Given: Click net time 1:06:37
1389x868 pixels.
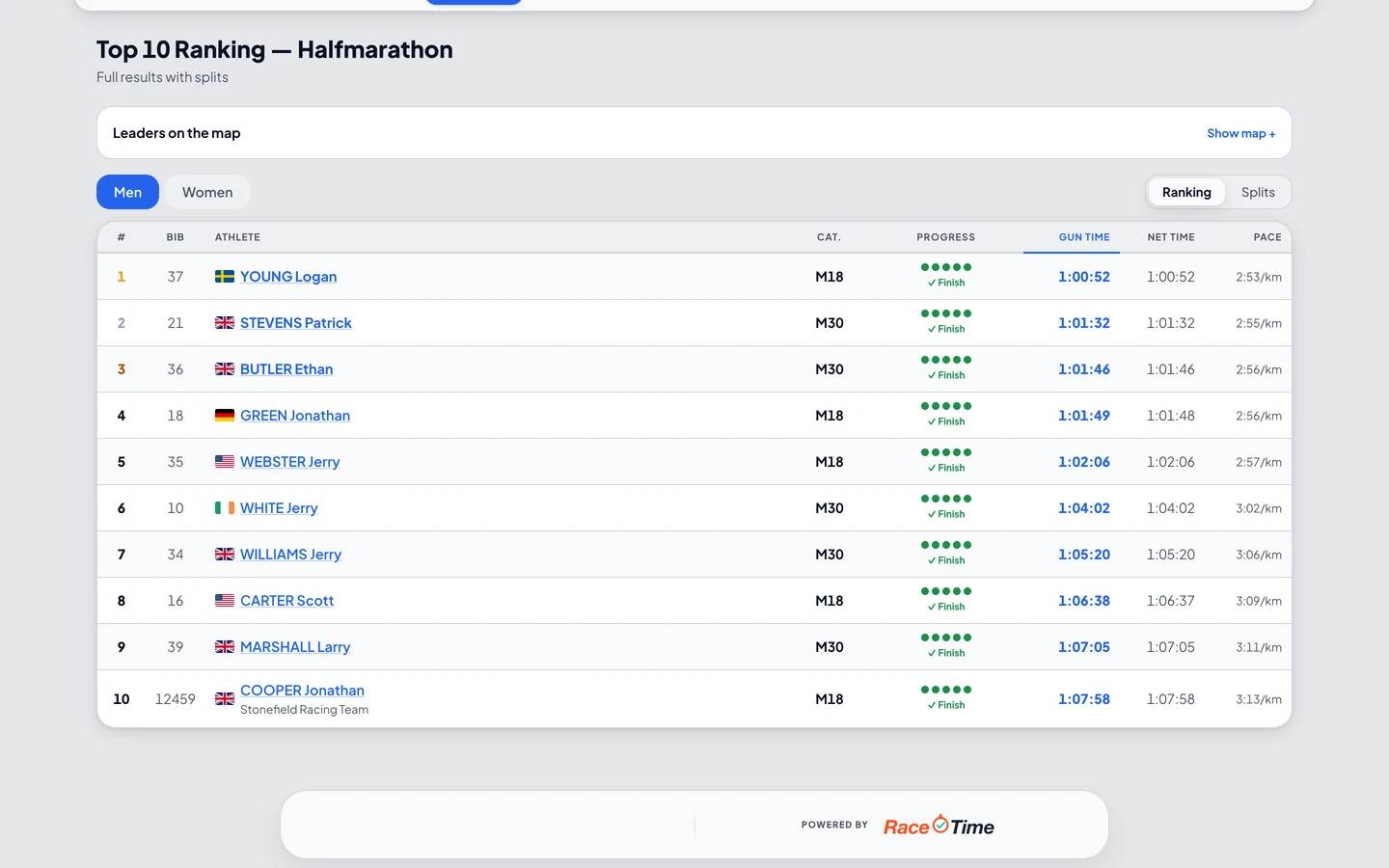Looking at the screenshot, I should 1171,601.
